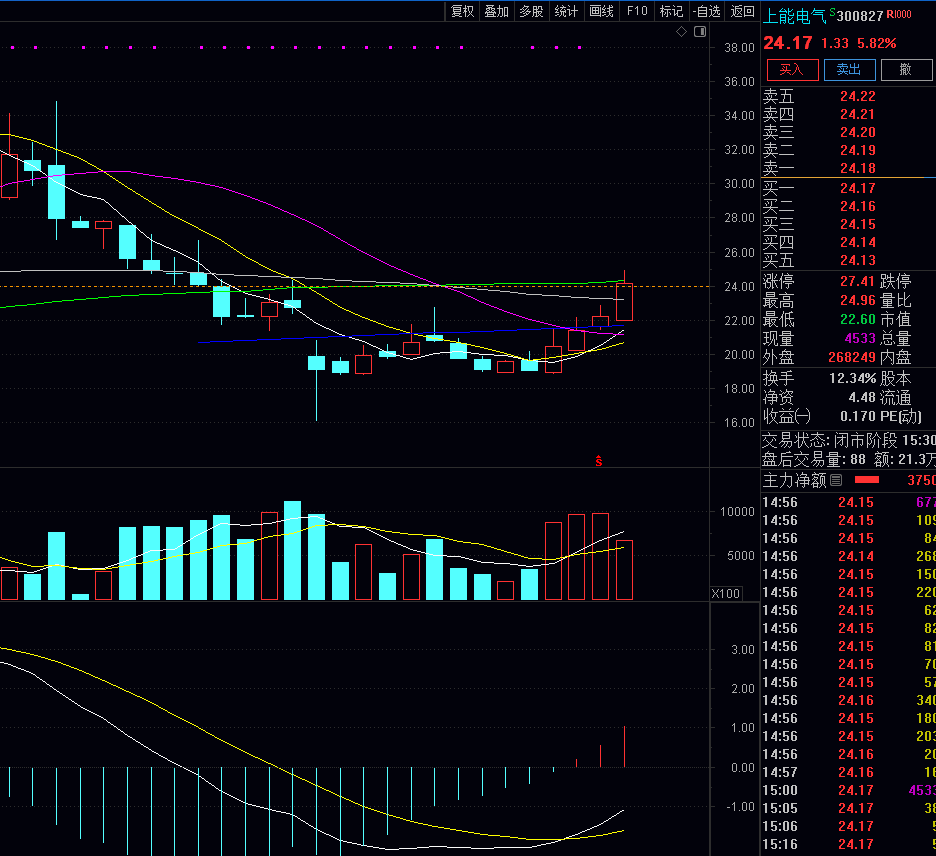Select the 买一 price 24.17
This screenshot has height=856, width=936.
pos(858,188)
